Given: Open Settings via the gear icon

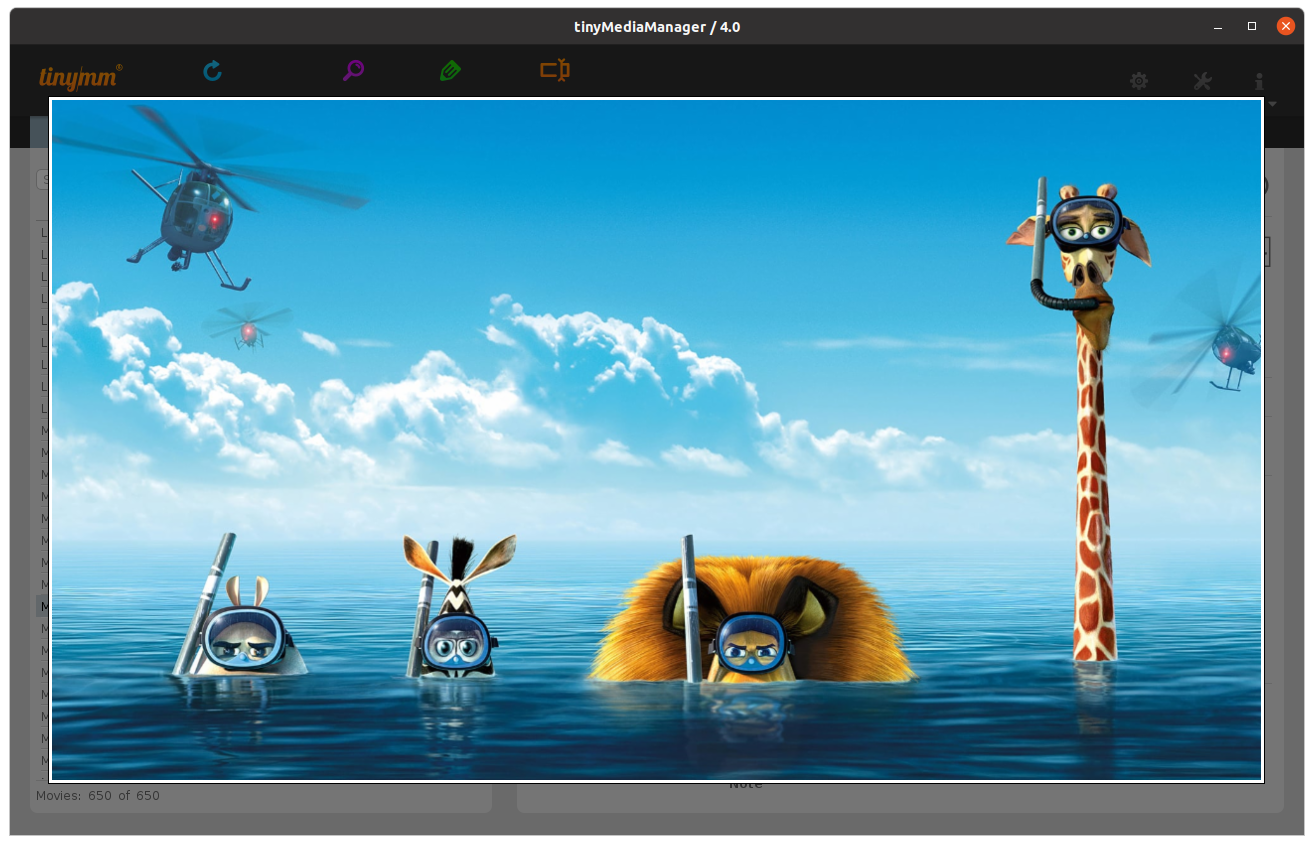Looking at the screenshot, I should pyautogui.click(x=1139, y=81).
